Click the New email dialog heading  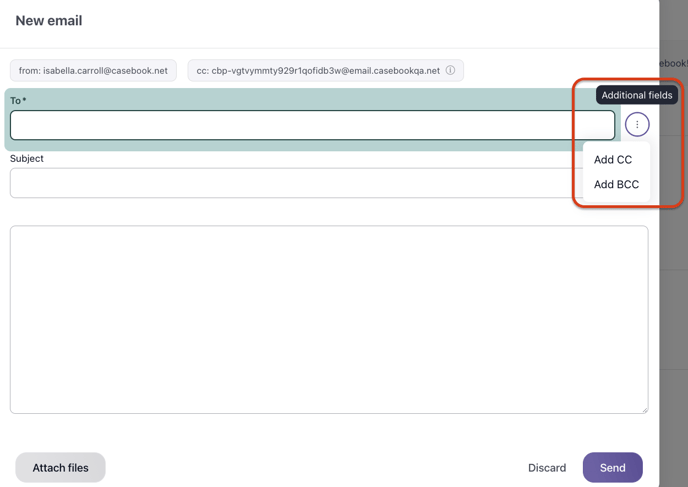[49, 21]
